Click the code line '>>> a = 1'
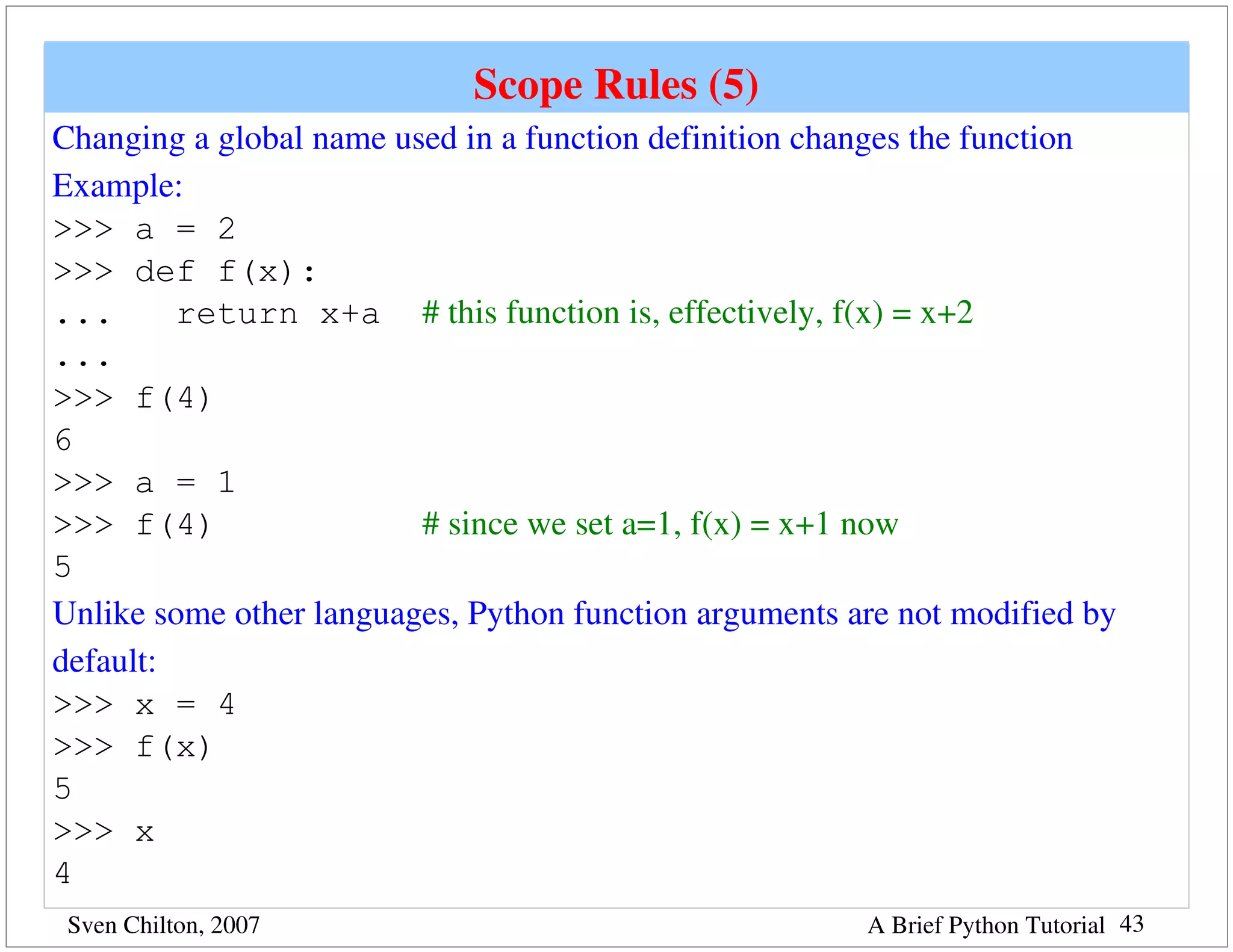The height and width of the screenshot is (952, 1233). tap(144, 483)
